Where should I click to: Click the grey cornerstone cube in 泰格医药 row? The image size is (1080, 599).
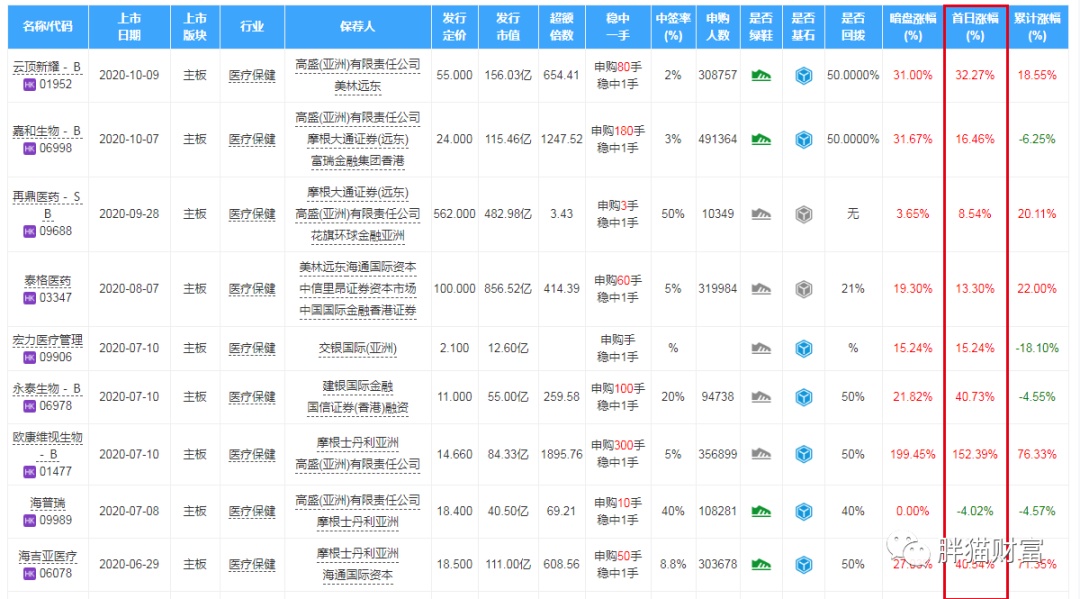803,288
